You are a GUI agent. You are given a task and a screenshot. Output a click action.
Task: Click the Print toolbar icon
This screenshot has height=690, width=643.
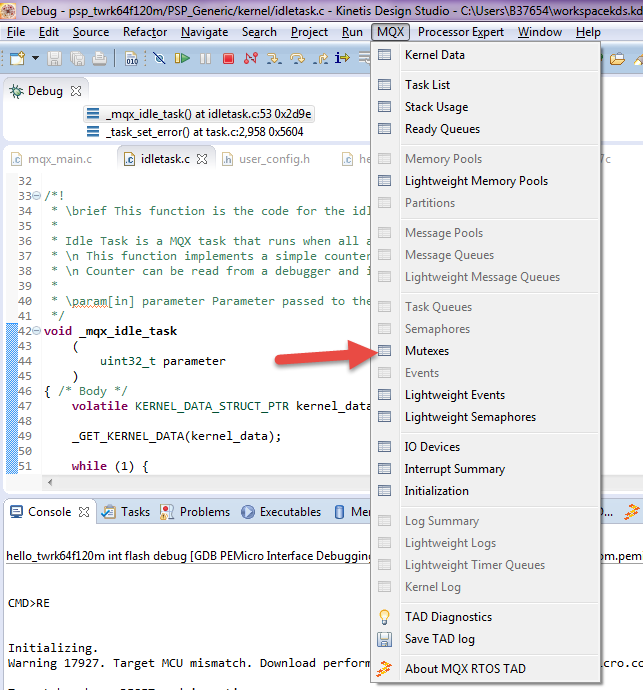pos(99,58)
